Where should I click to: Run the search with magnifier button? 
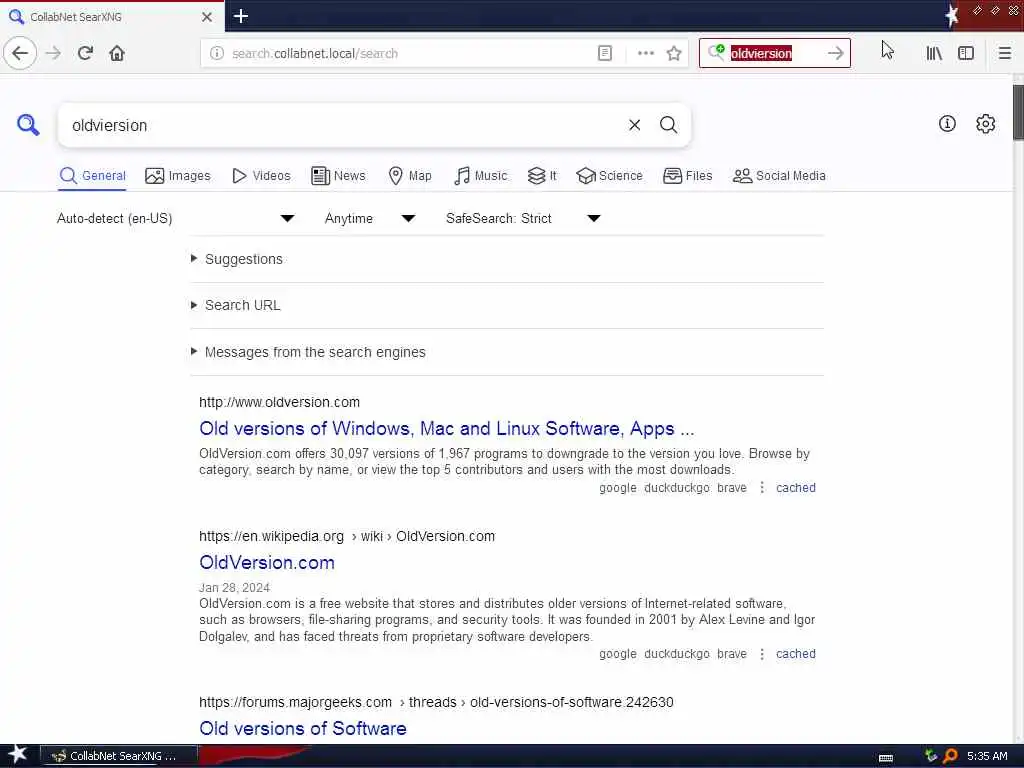click(x=668, y=125)
